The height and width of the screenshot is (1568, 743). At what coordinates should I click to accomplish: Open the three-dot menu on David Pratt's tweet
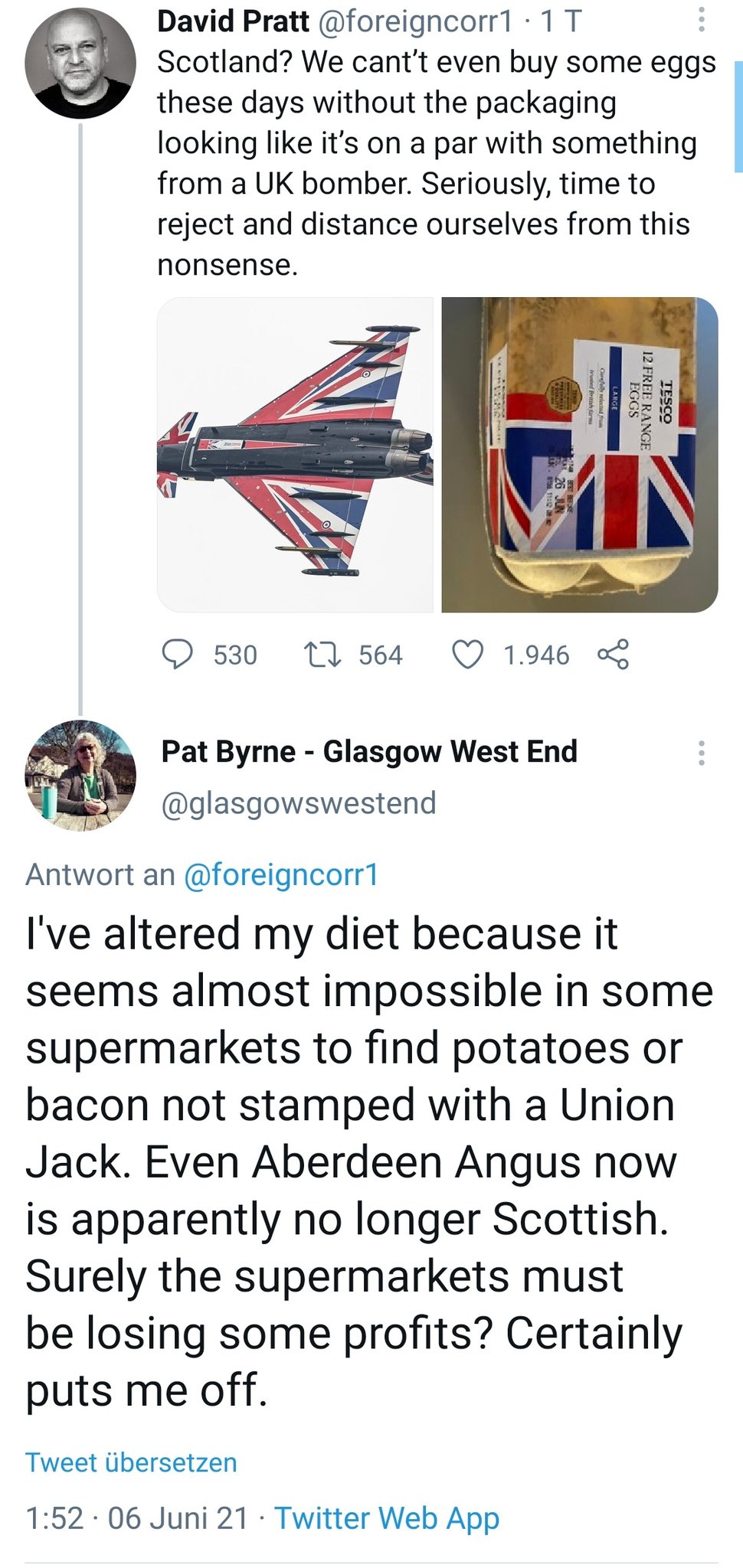(x=701, y=21)
